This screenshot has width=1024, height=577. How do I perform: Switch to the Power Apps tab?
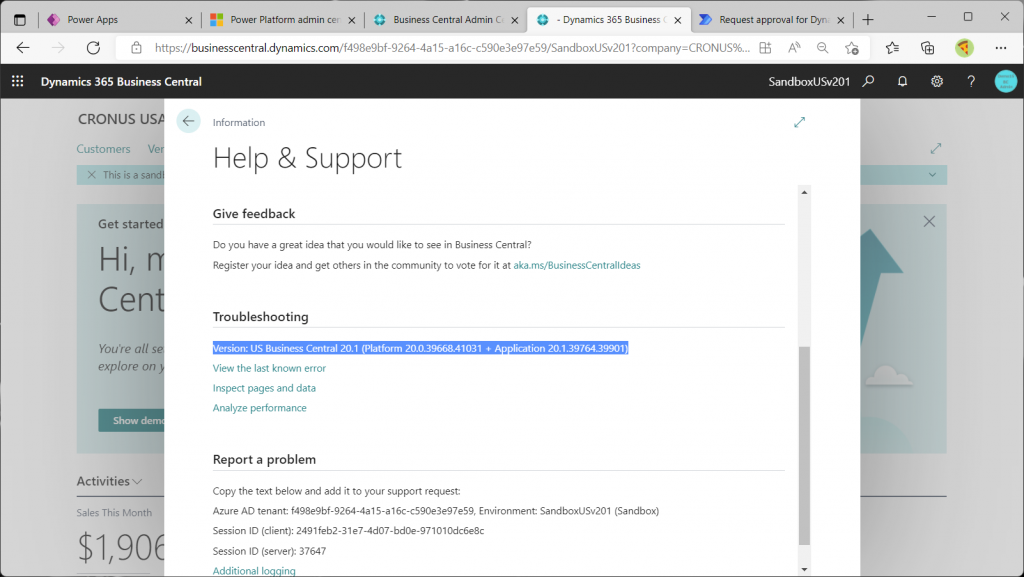pos(121,20)
